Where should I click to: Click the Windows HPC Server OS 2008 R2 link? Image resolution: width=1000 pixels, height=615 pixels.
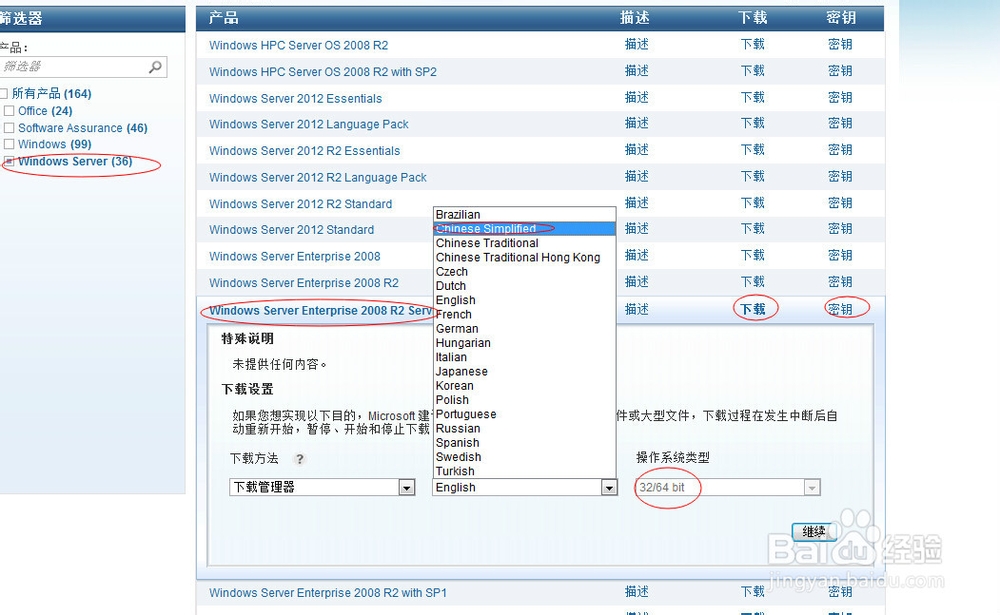pos(298,45)
